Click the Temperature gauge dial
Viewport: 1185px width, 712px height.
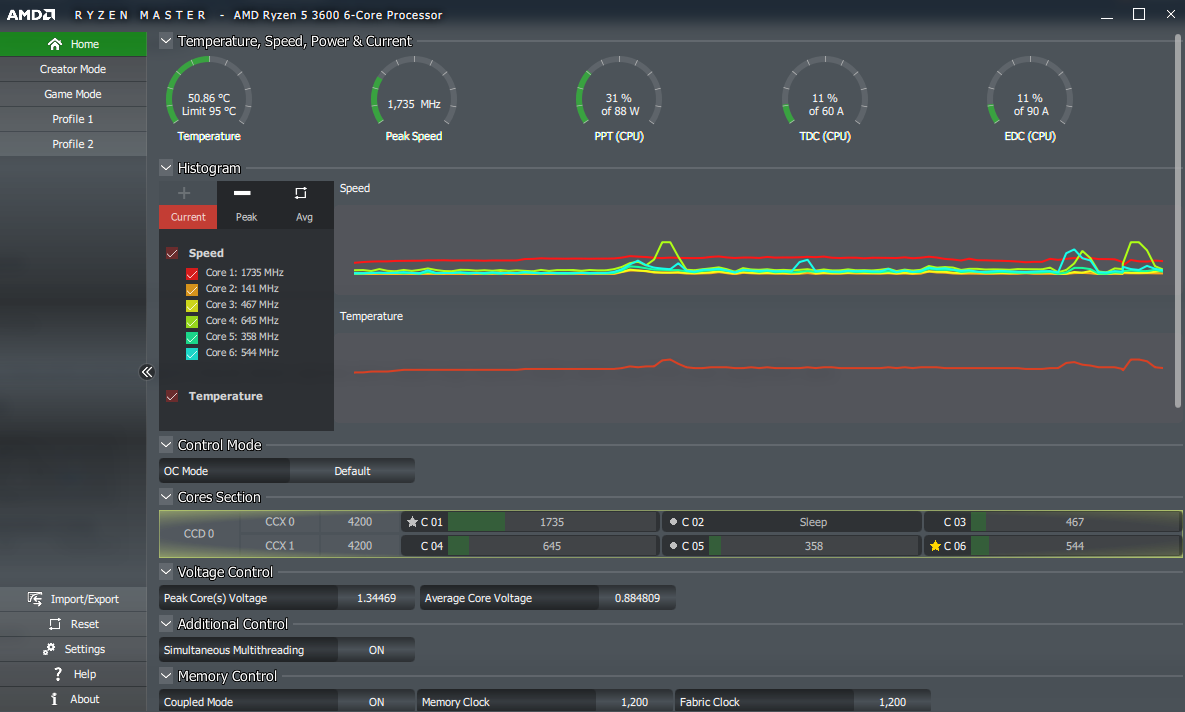click(209, 98)
